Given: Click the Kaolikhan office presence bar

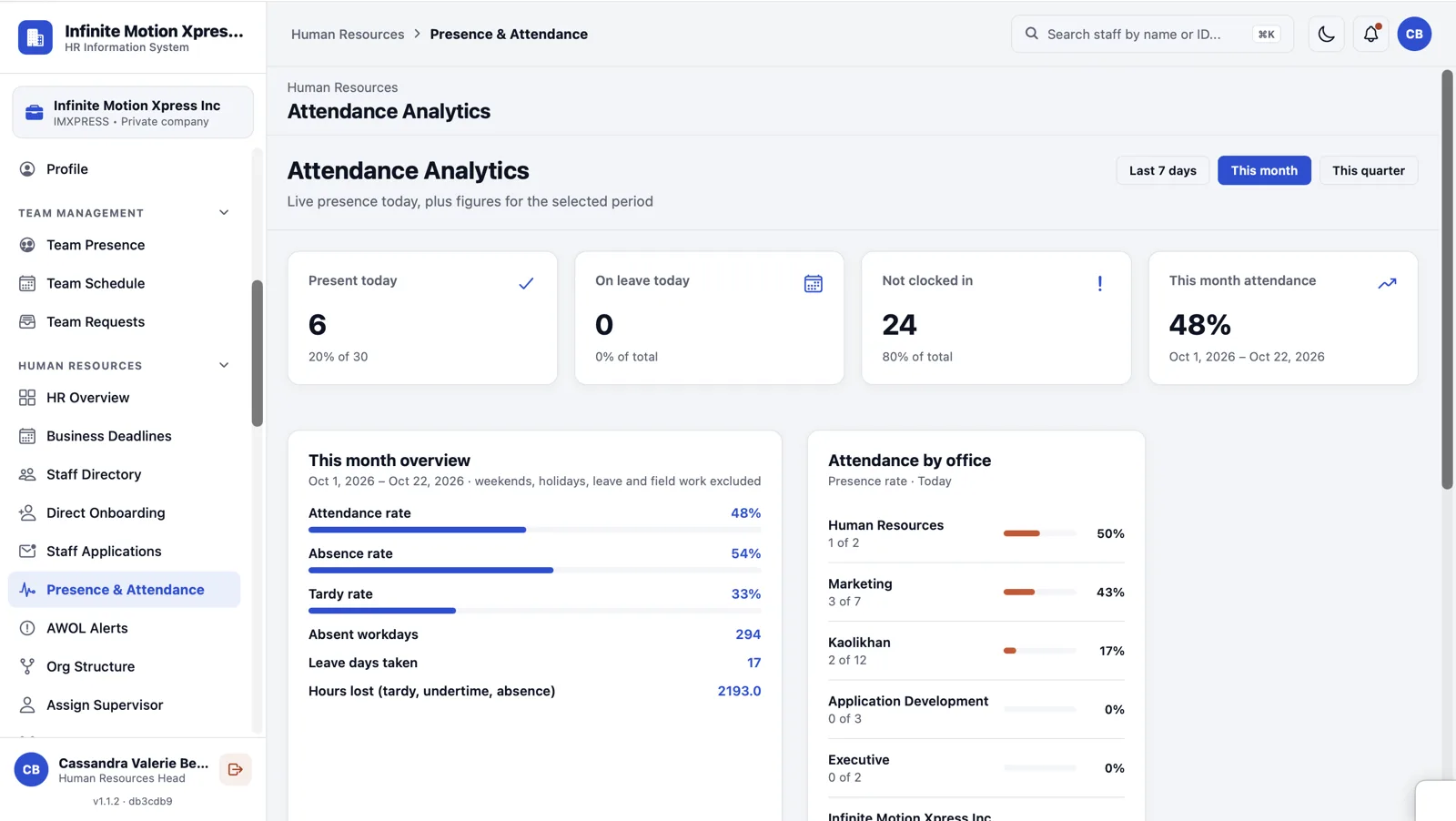Looking at the screenshot, I should (x=1040, y=651).
